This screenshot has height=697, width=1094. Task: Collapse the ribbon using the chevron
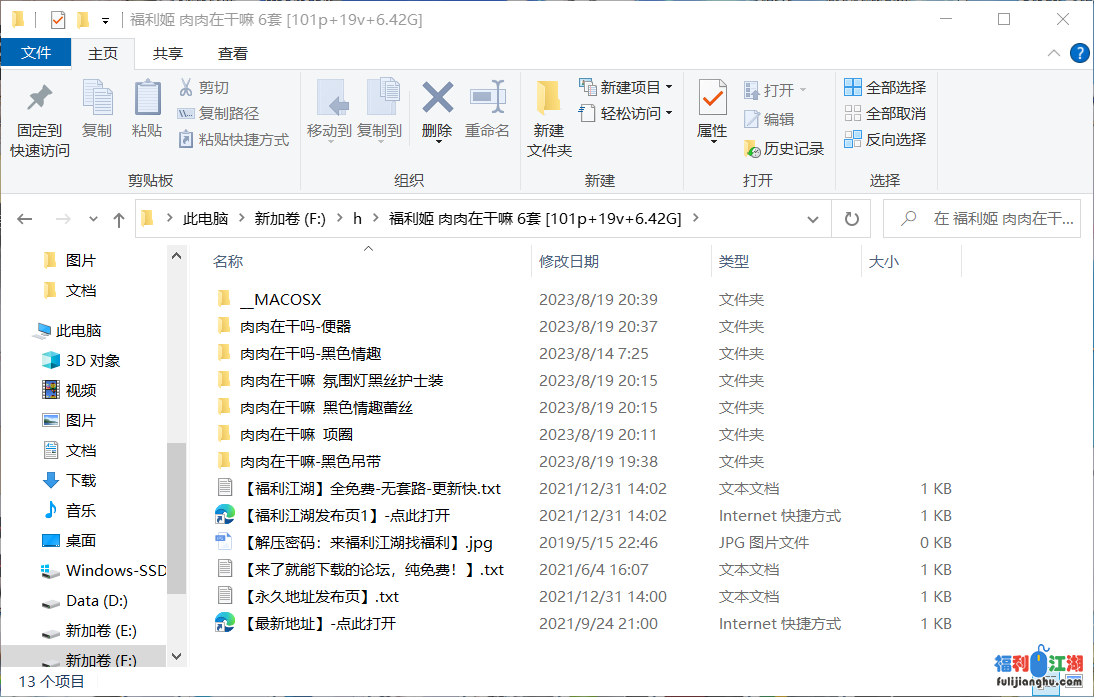[x=1053, y=54]
